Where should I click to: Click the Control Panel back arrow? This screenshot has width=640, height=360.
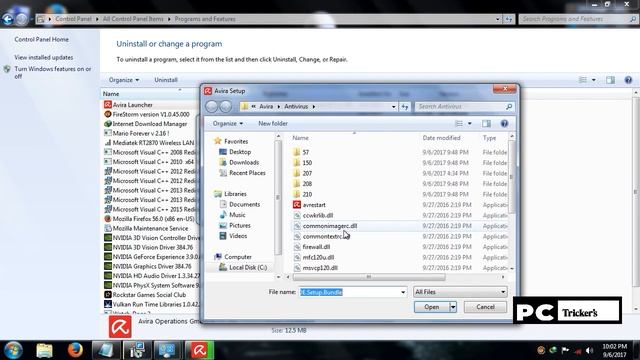7,19
